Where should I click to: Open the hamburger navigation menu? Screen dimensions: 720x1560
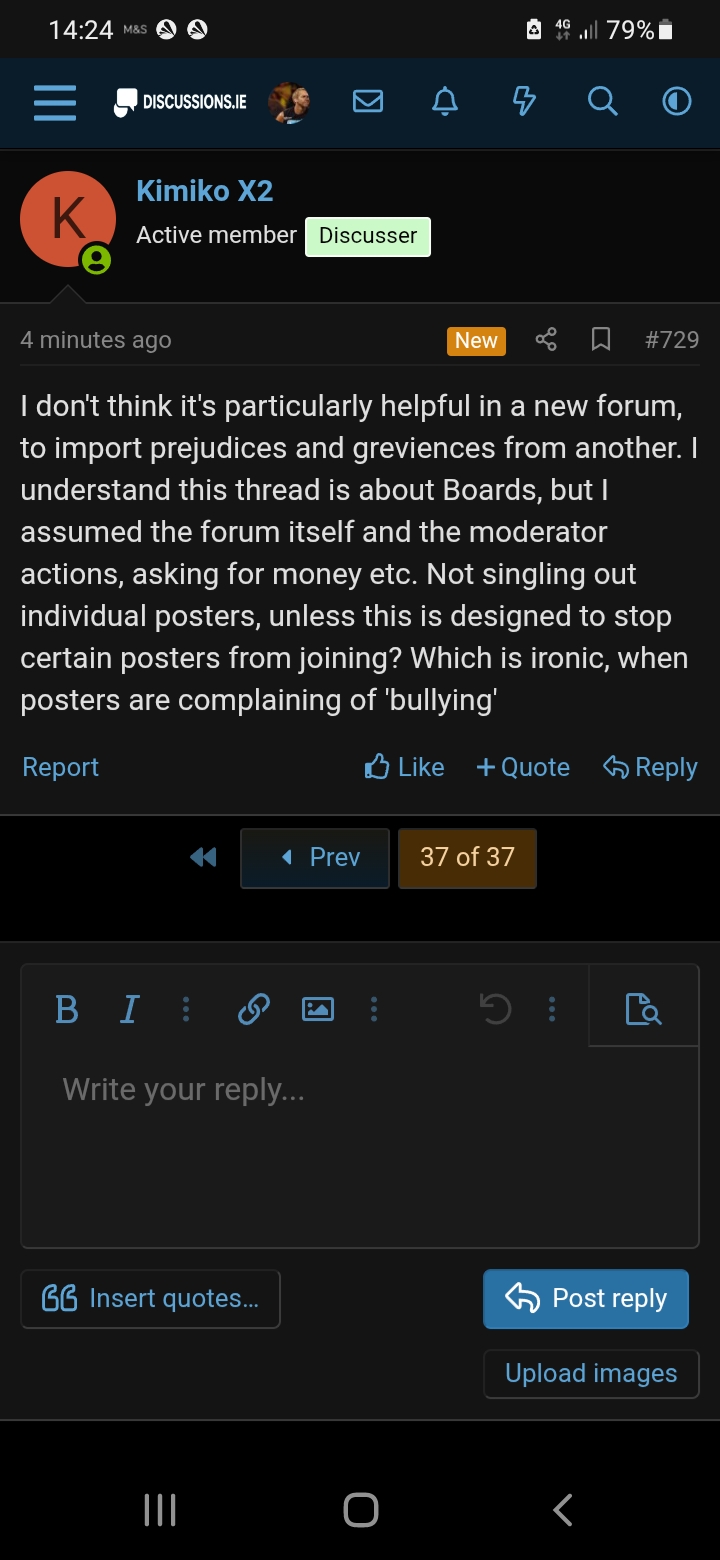(55, 103)
